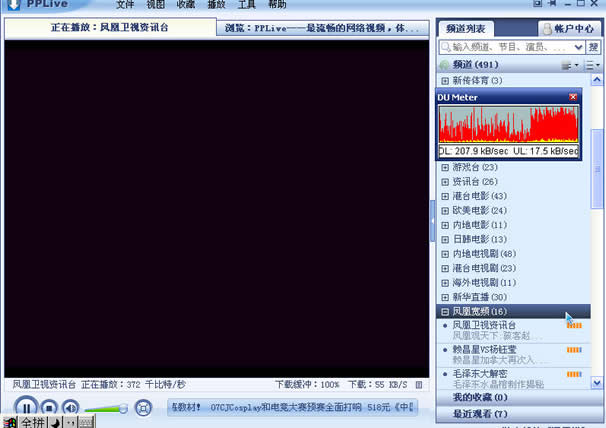This screenshot has height=428, width=606.
Task: Open the 播放 menu
Action: (x=216, y=5)
